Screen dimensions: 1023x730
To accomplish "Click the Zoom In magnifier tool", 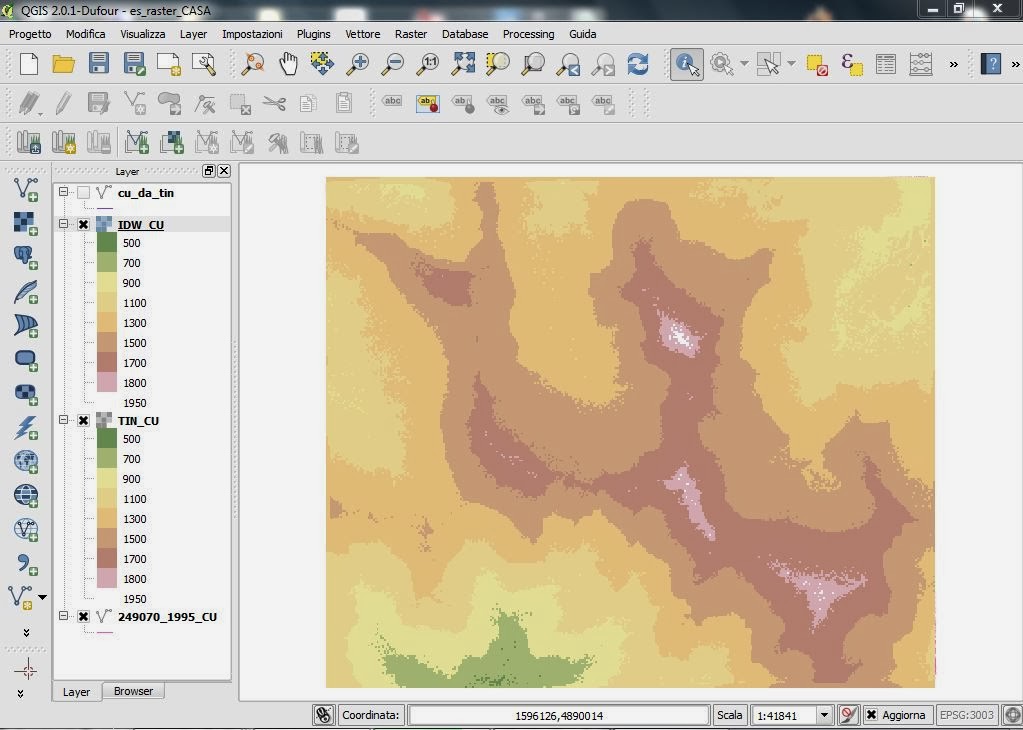I will (357, 63).
